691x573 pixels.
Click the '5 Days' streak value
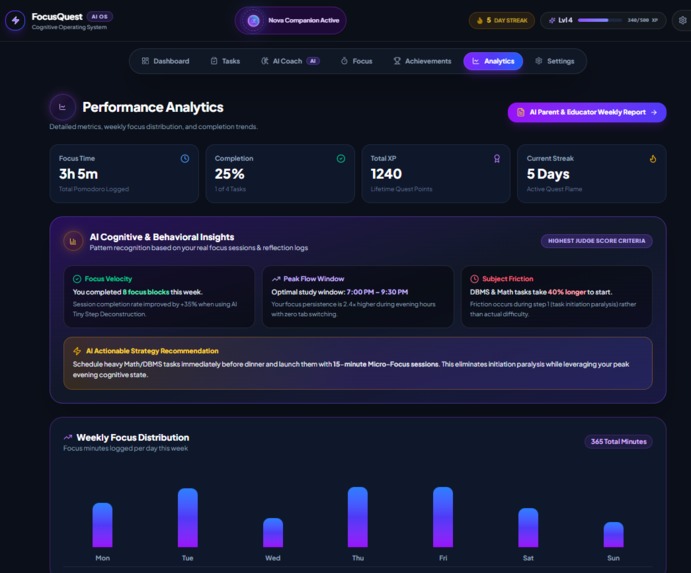coord(548,175)
